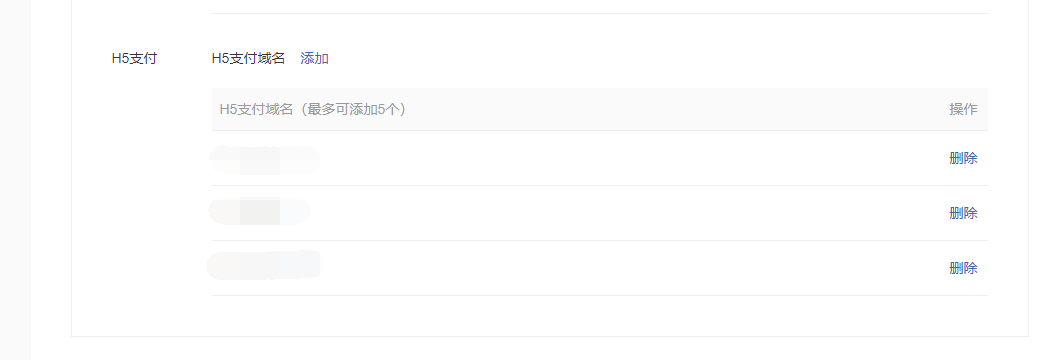
Task: Click the H5支付域名 field label
Action: pos(248,59)
